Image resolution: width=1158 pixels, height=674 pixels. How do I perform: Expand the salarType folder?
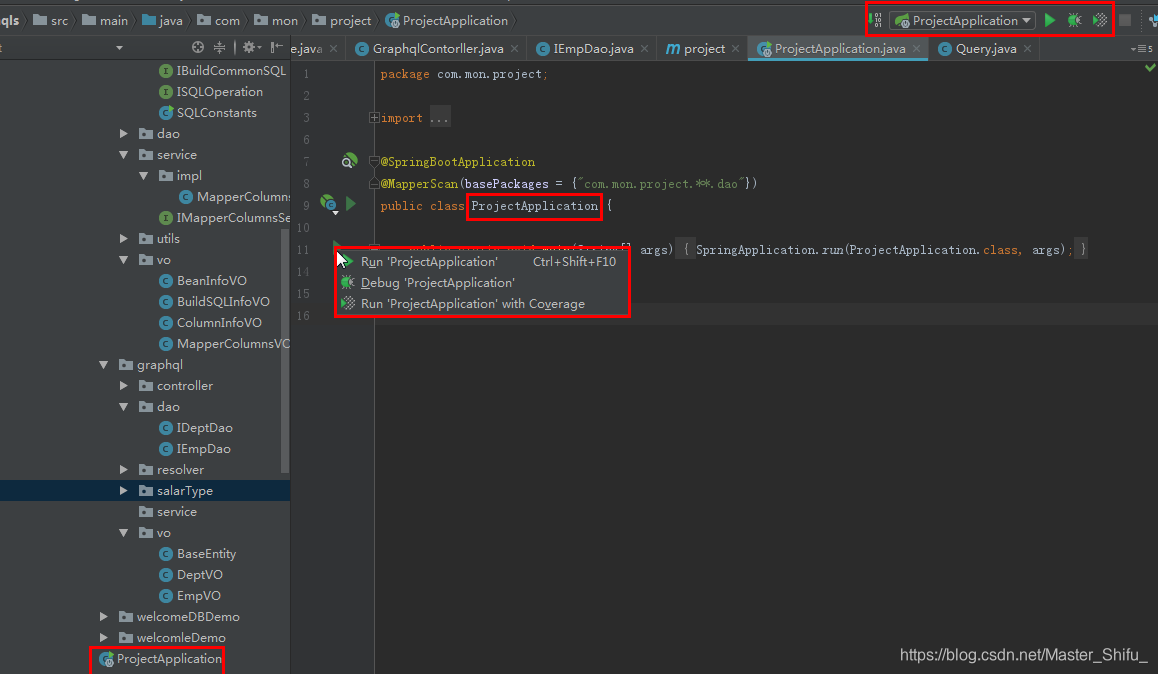coord(123,490)
